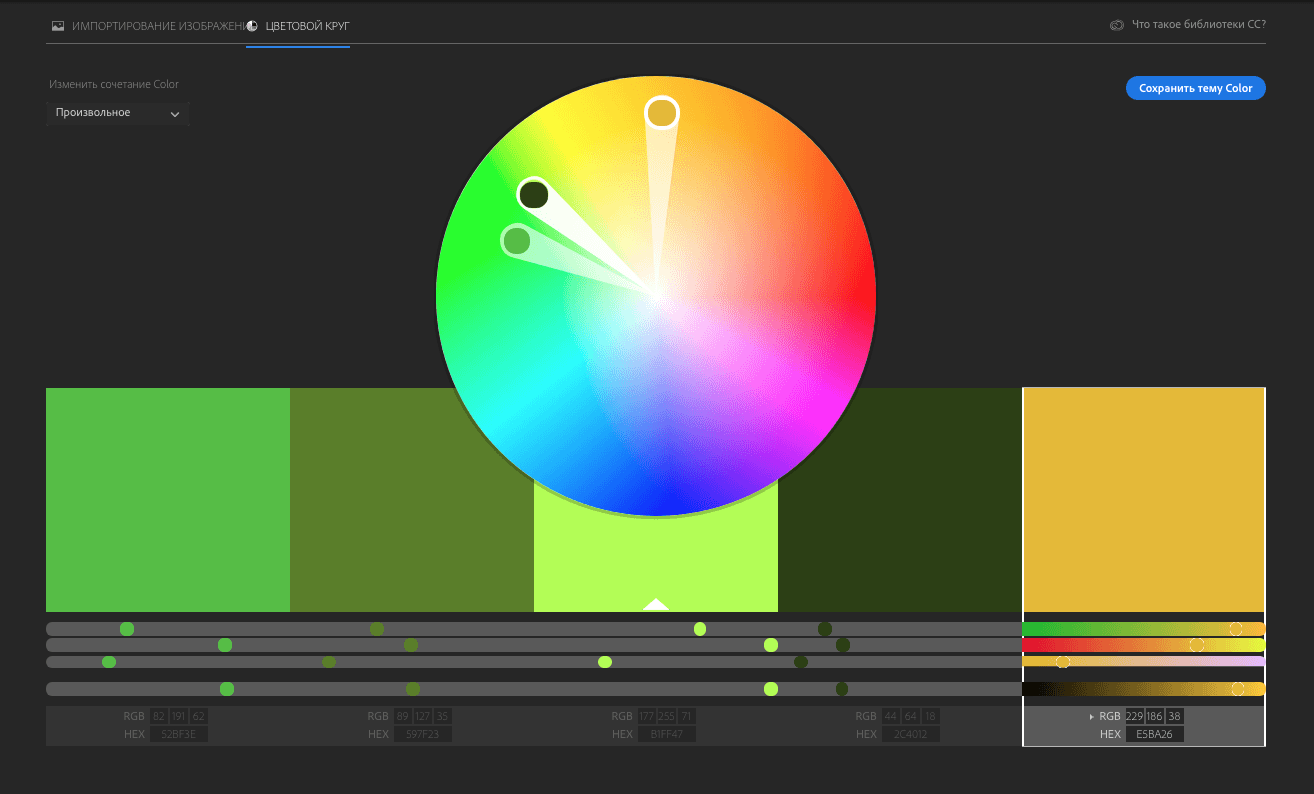This screenshot has height=794, width=1314.
Task: Click the chevron arrow in Произвольное dropdown
Action: 175,114
